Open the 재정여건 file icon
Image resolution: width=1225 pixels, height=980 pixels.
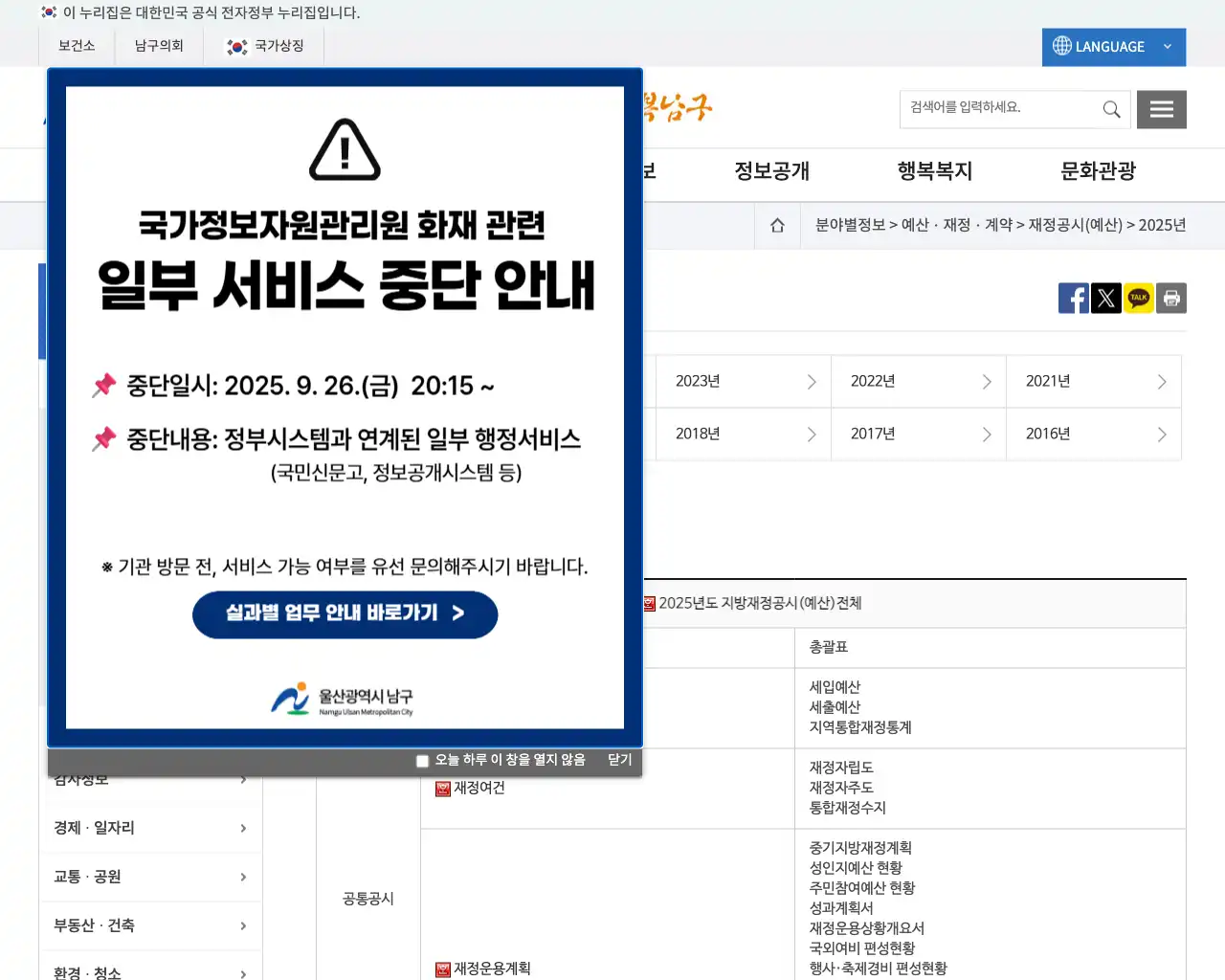(443, 789)
